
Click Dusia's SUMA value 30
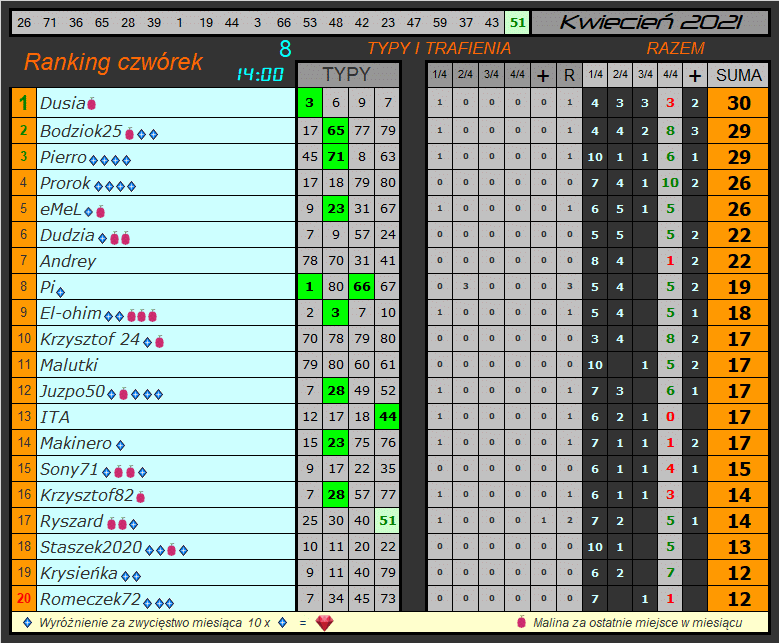point(738,103)
